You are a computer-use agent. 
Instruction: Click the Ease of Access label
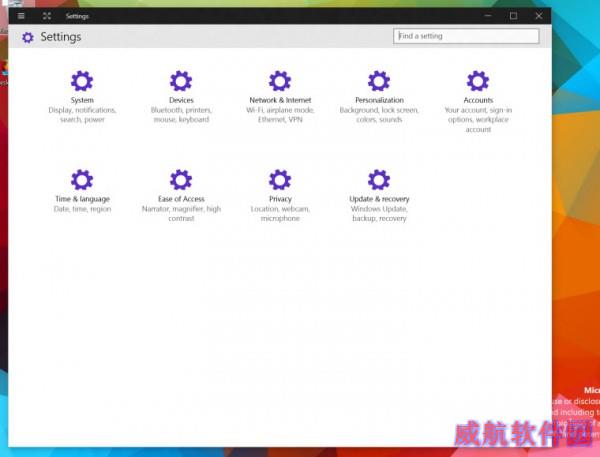[181, 199]
